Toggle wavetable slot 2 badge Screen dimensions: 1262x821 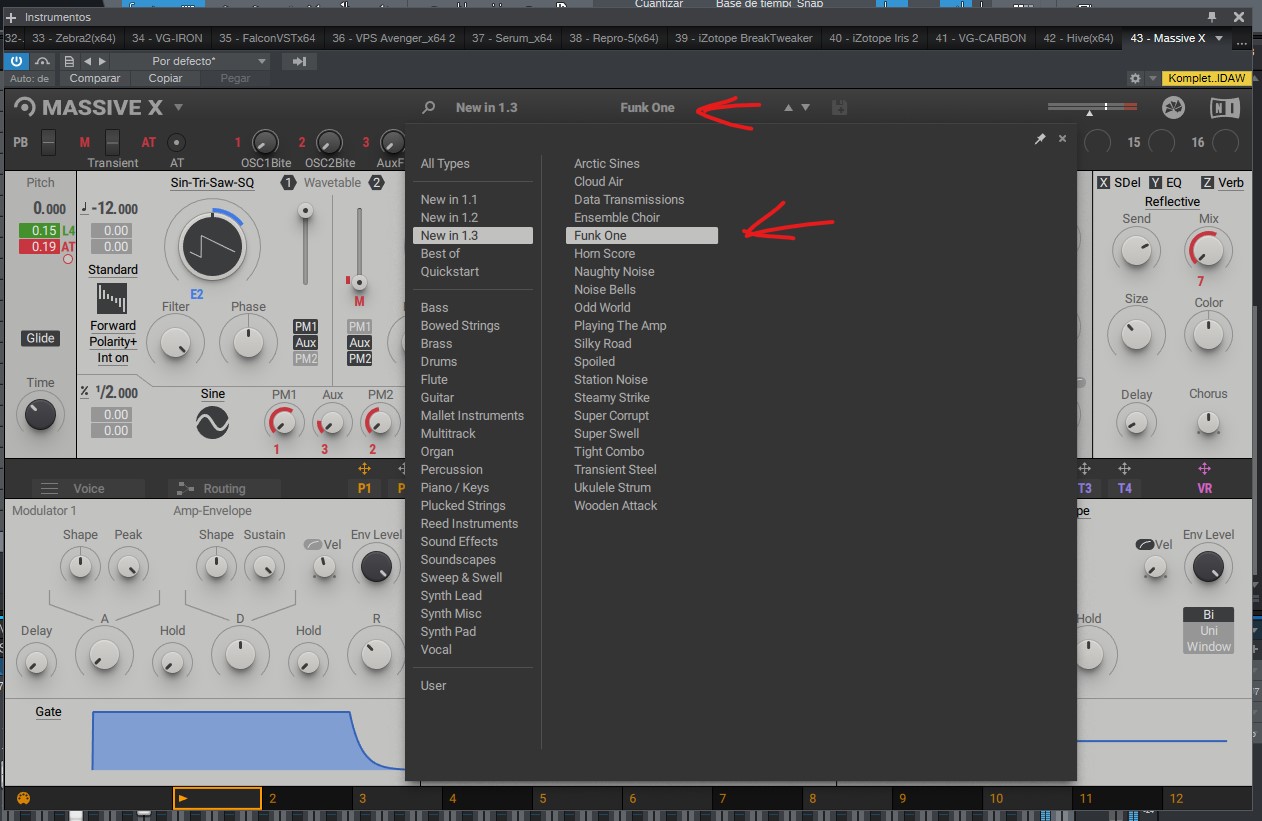coord(376,182)
